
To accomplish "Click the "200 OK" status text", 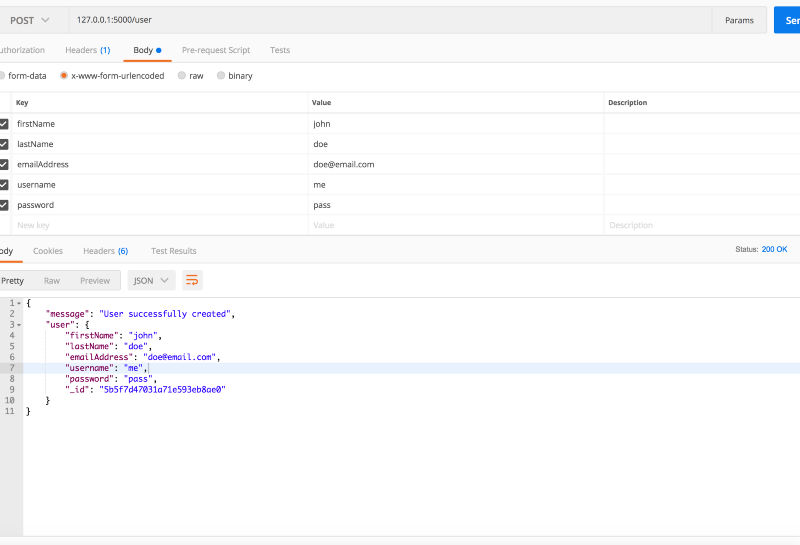I will 774,249.
